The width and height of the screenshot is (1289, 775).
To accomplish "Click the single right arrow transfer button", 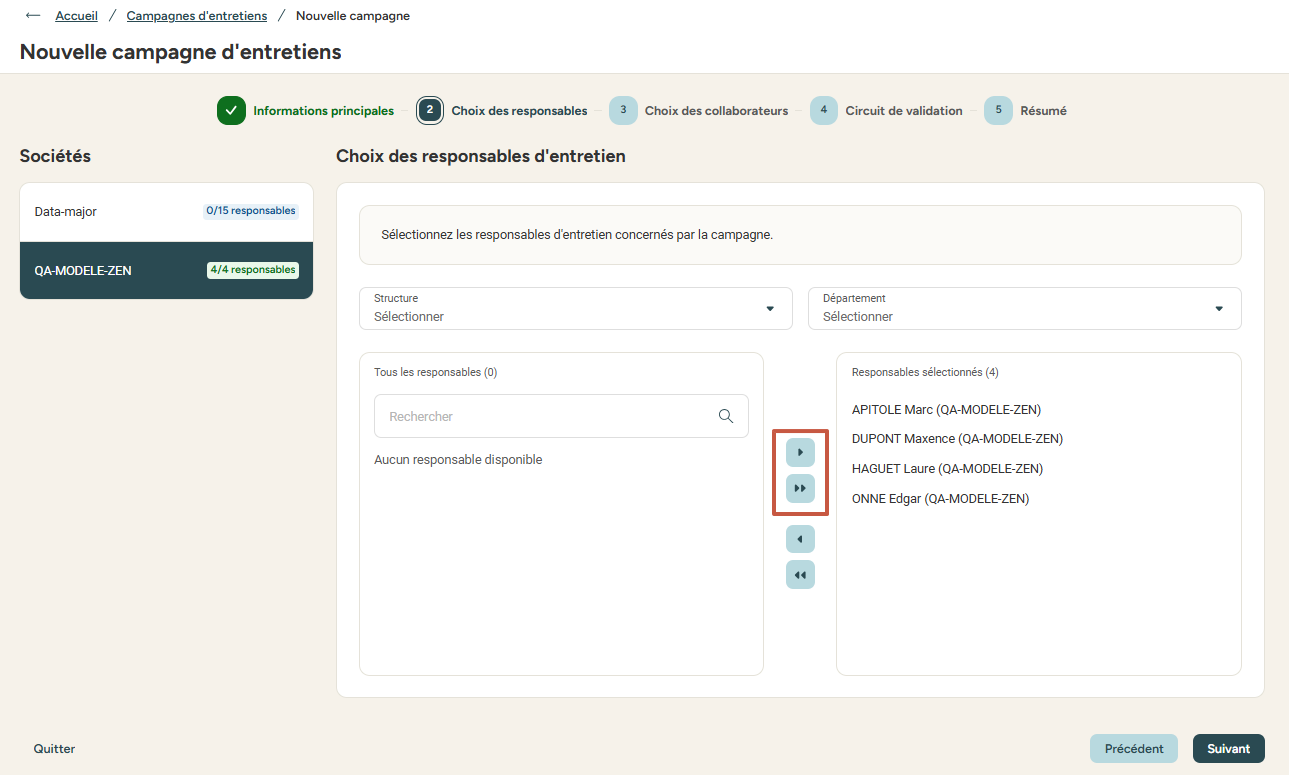I will pos(800,453).
